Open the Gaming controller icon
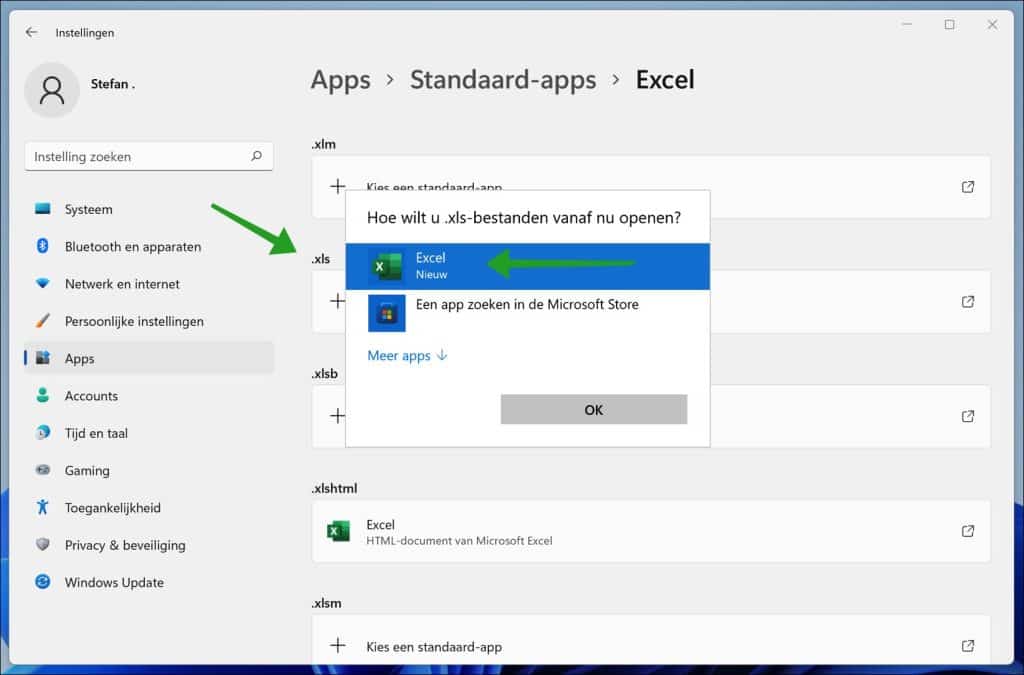1024x675 pixels. click(x=41, y=470)
